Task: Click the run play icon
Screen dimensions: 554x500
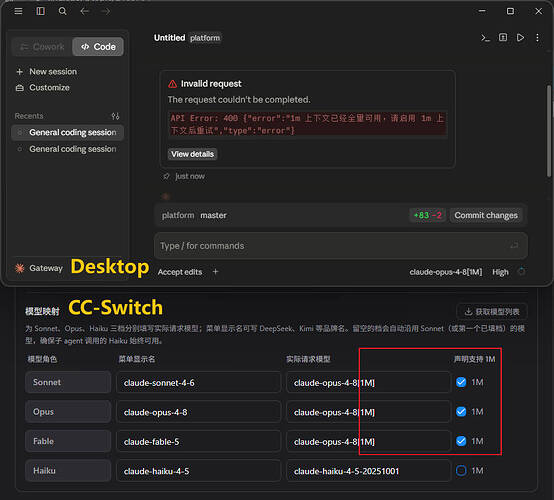Action: pos(520,38)
